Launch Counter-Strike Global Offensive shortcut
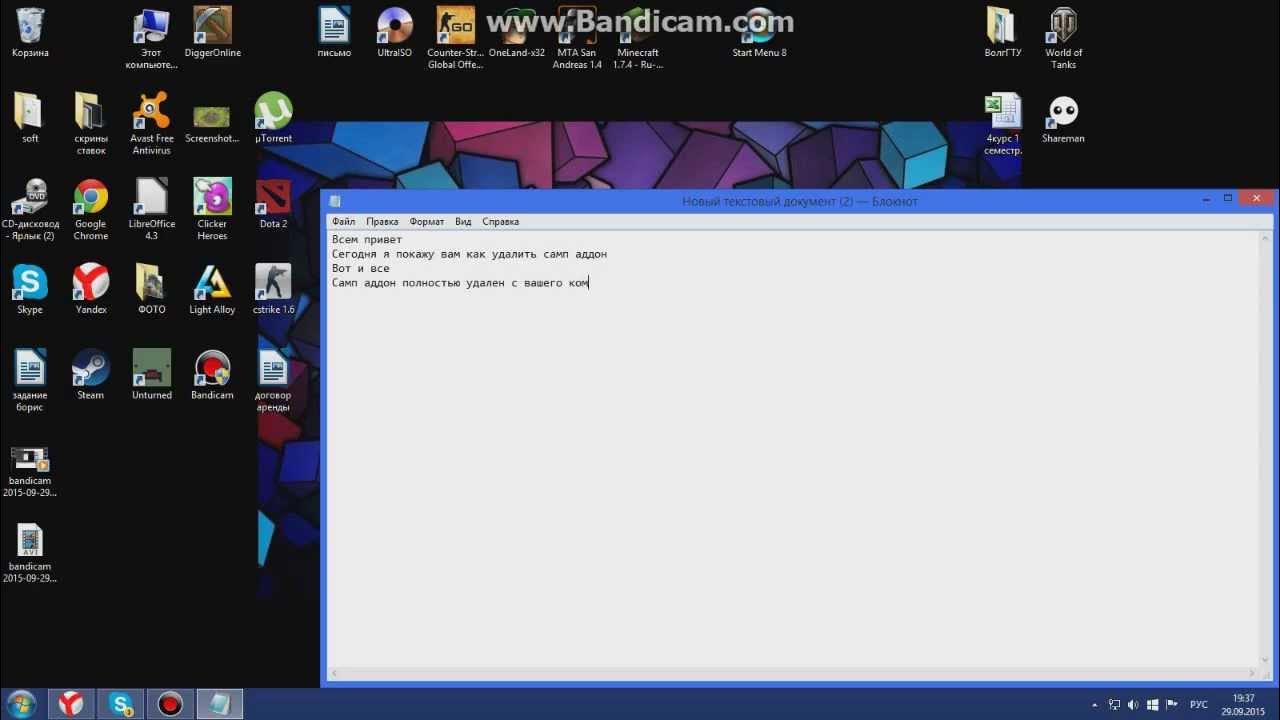1280x720 pixels. click(455, 38)
